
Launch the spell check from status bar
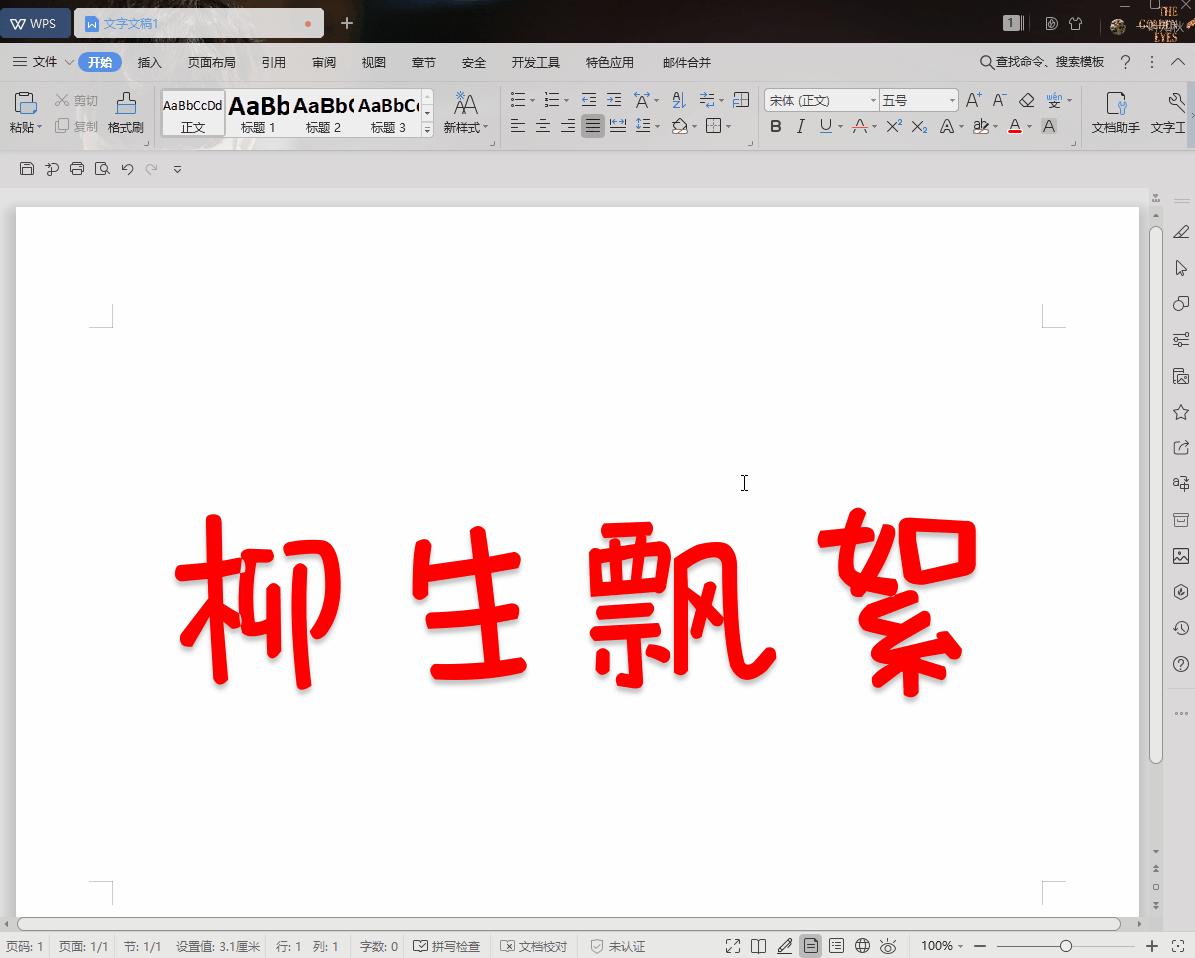pos(447,946)
